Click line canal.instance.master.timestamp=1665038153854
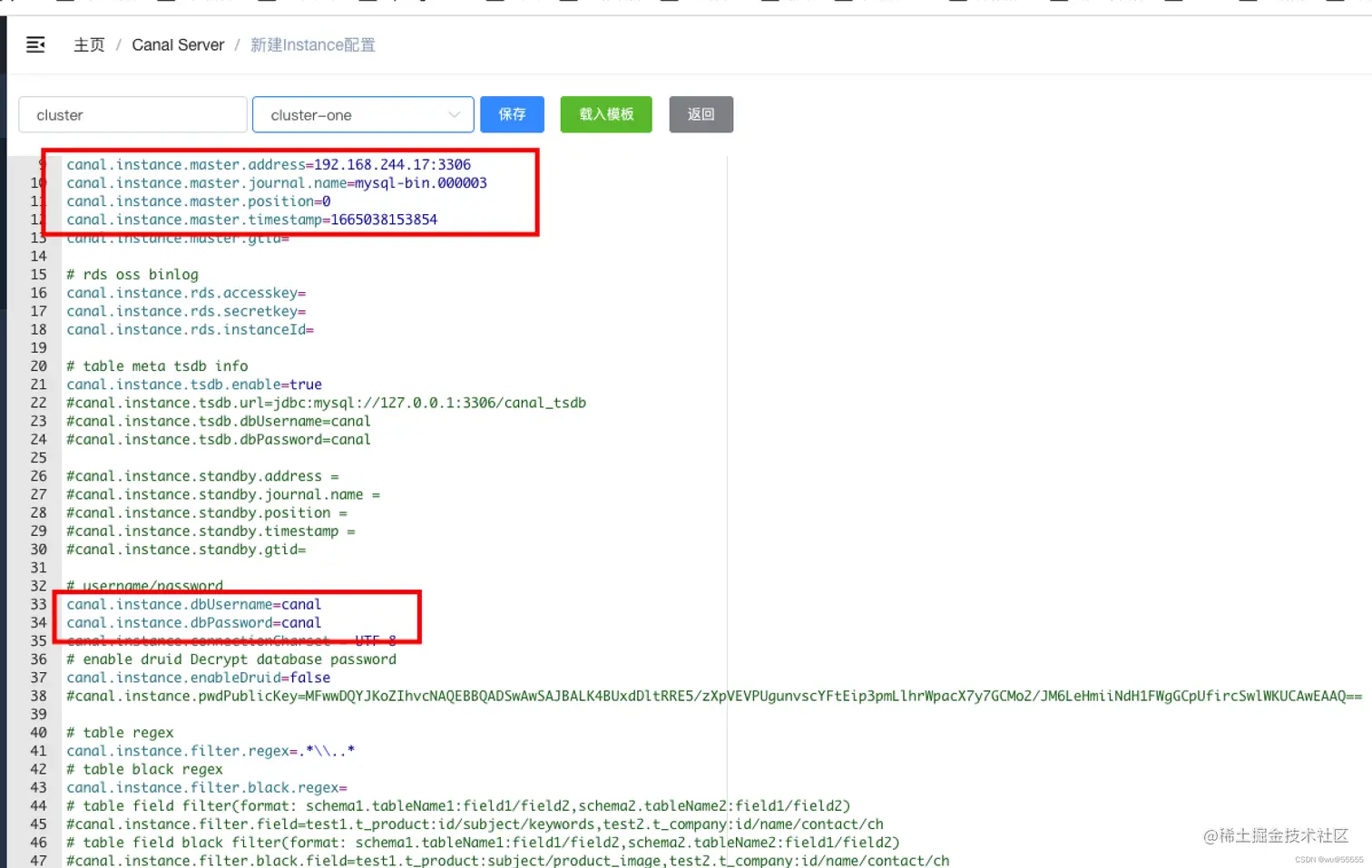 [x=251, y=219]
